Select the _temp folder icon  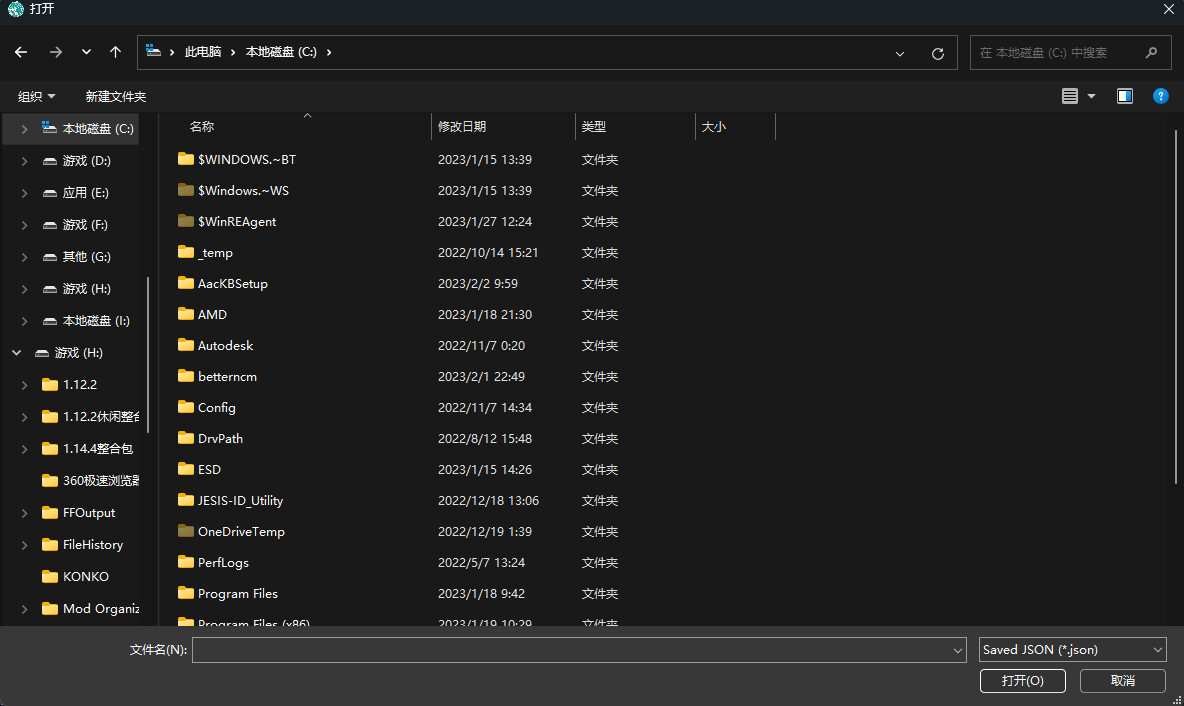(186, 251)
